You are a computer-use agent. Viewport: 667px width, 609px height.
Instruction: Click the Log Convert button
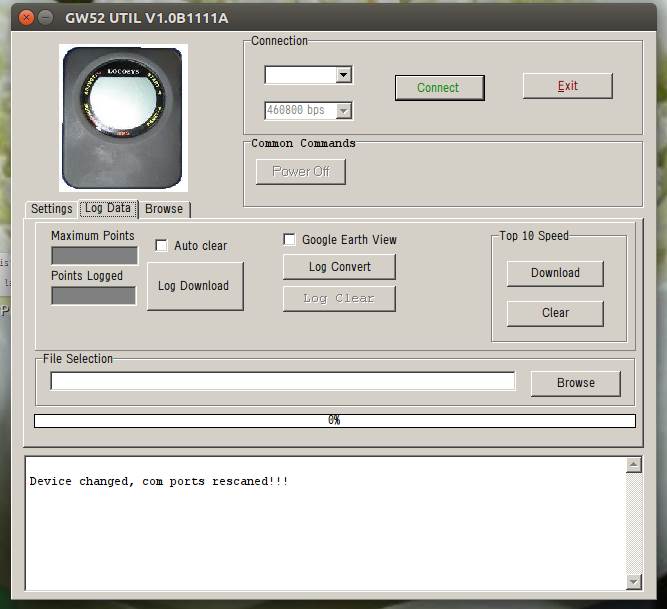[339, 267]
